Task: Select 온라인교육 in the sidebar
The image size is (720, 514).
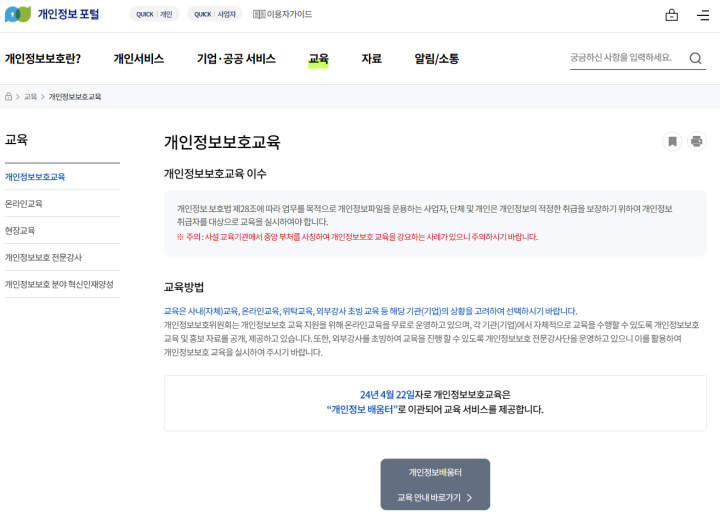Action: coord(23,203)
